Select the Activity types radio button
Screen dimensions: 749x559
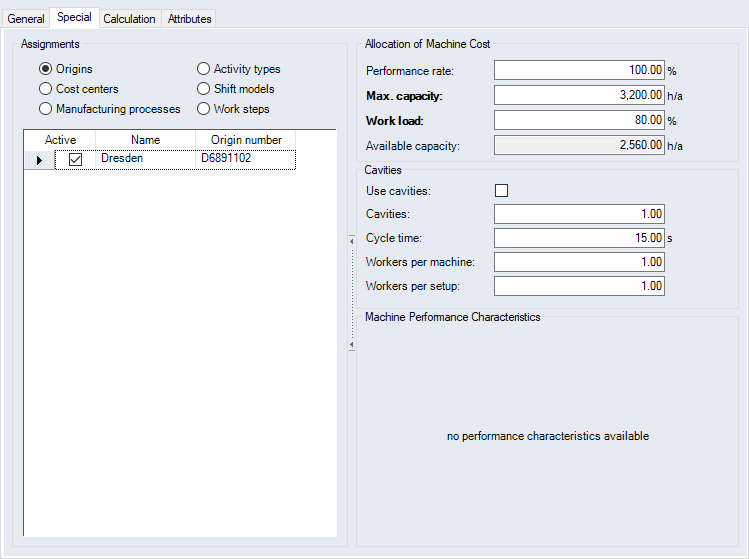pos(203,69)
